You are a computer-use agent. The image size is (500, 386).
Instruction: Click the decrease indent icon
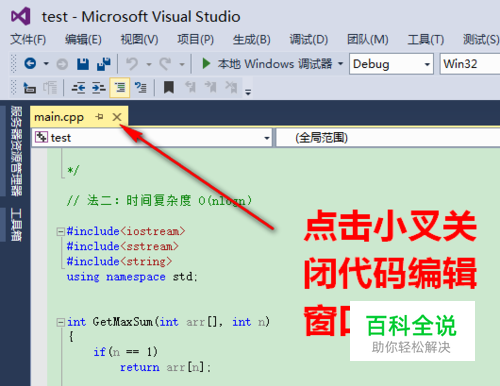pos(78,88)
